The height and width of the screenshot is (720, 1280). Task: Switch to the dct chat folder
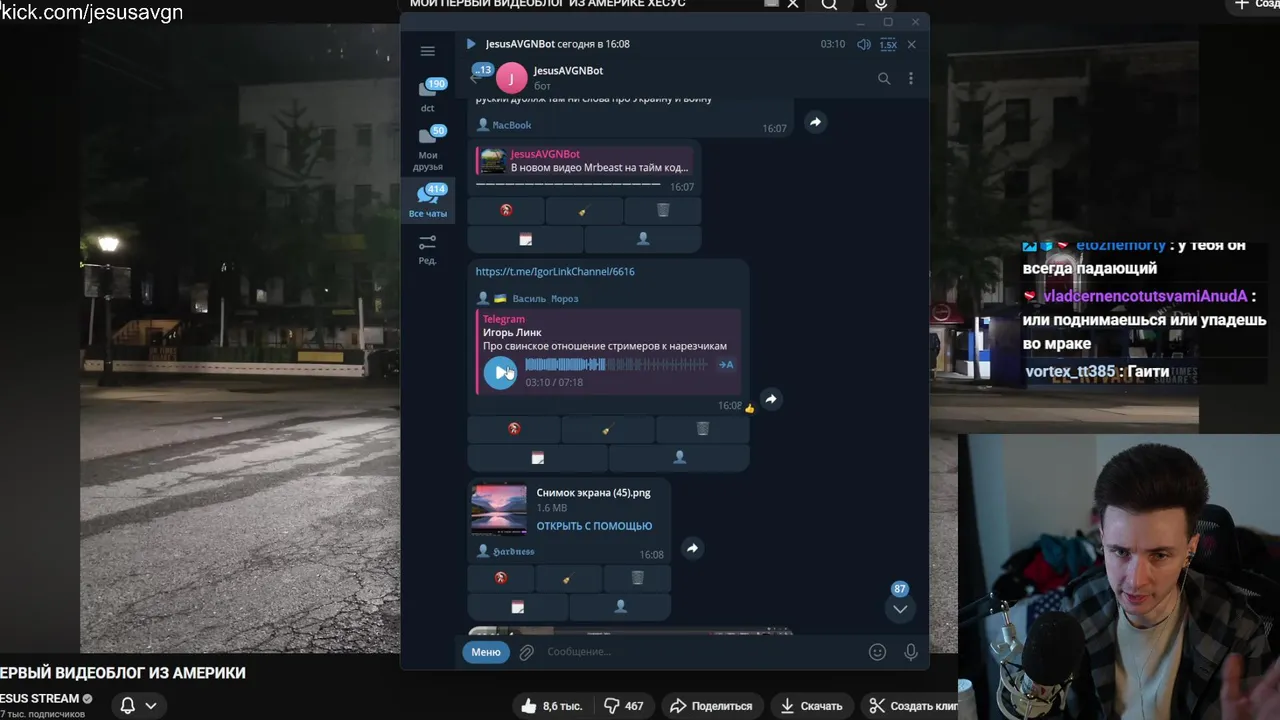(x=428, y=96)
